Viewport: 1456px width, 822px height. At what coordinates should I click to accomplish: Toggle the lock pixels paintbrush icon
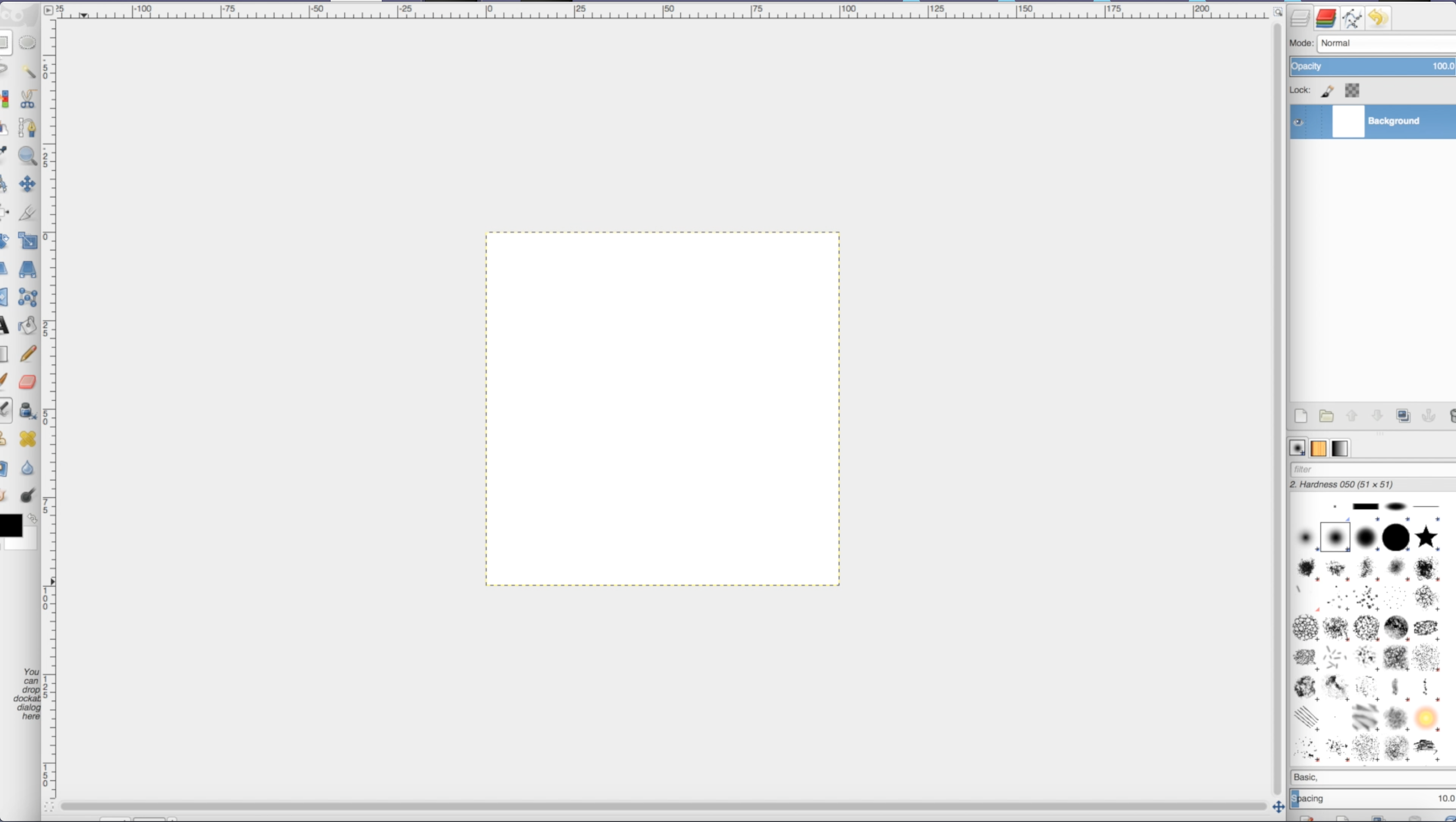tap(1328, 91)
